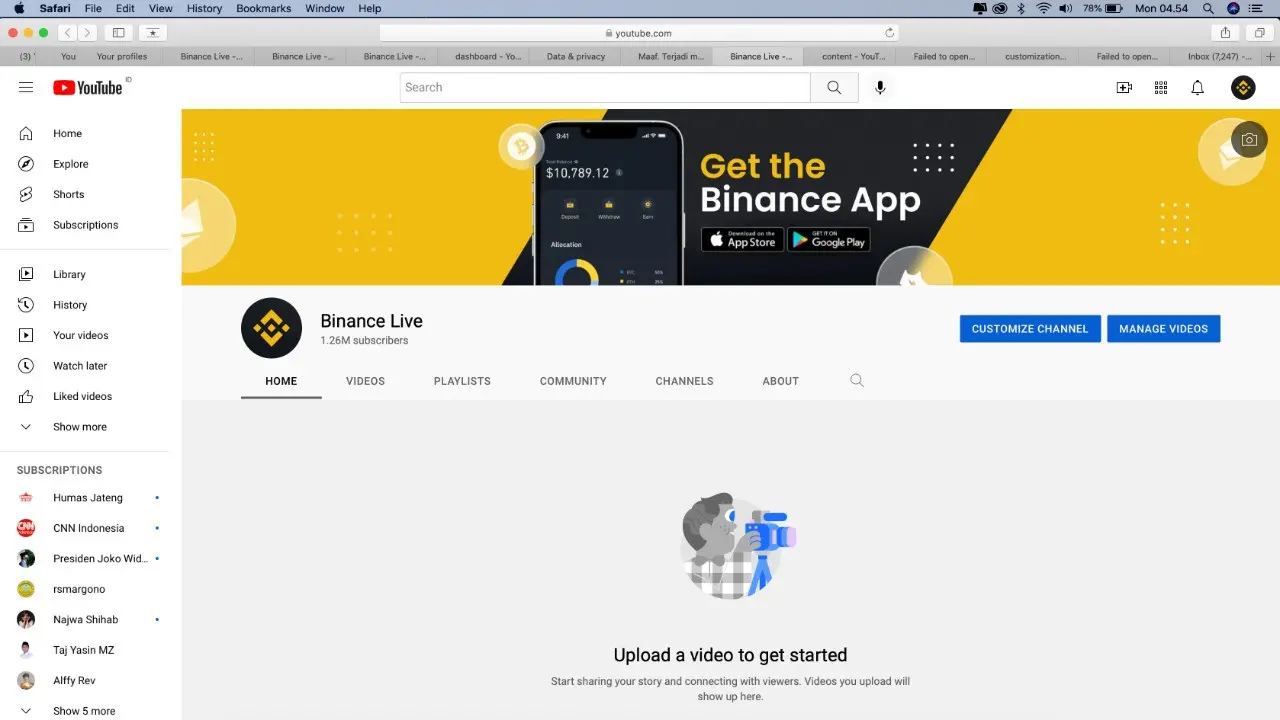The image size is (1280, 720).
Task: Open Subscriptions in the sidebar
Action: 84,225
